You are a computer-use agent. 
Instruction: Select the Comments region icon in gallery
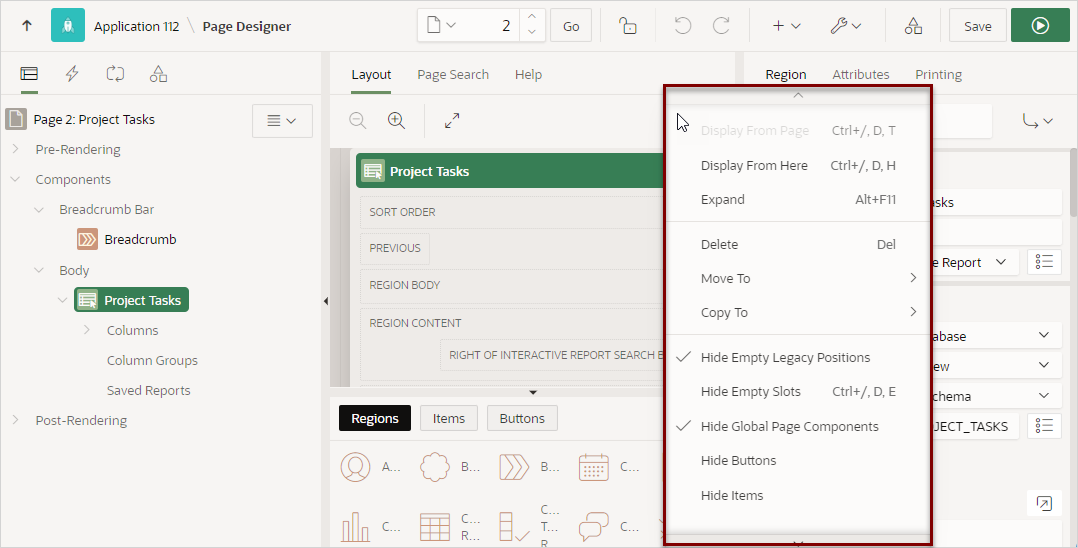point(593,527)
